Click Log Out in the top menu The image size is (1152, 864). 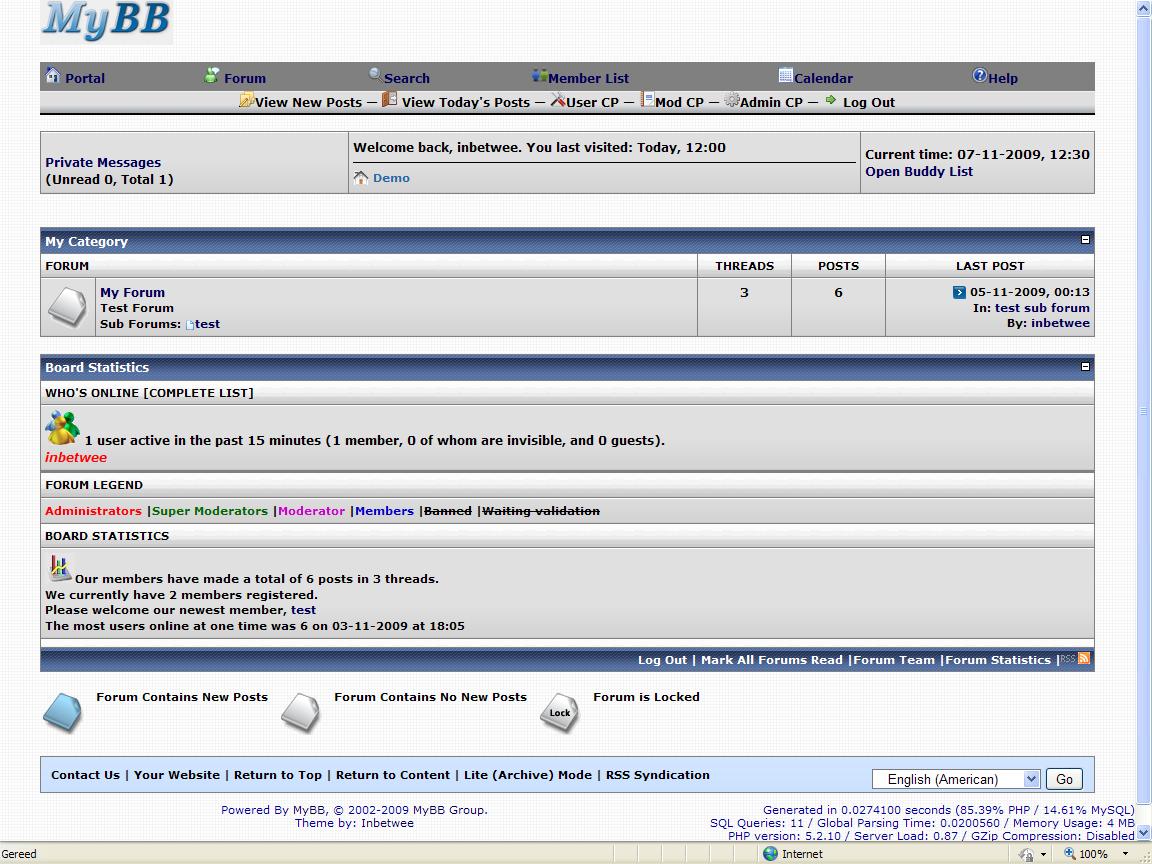coord(868,102)
